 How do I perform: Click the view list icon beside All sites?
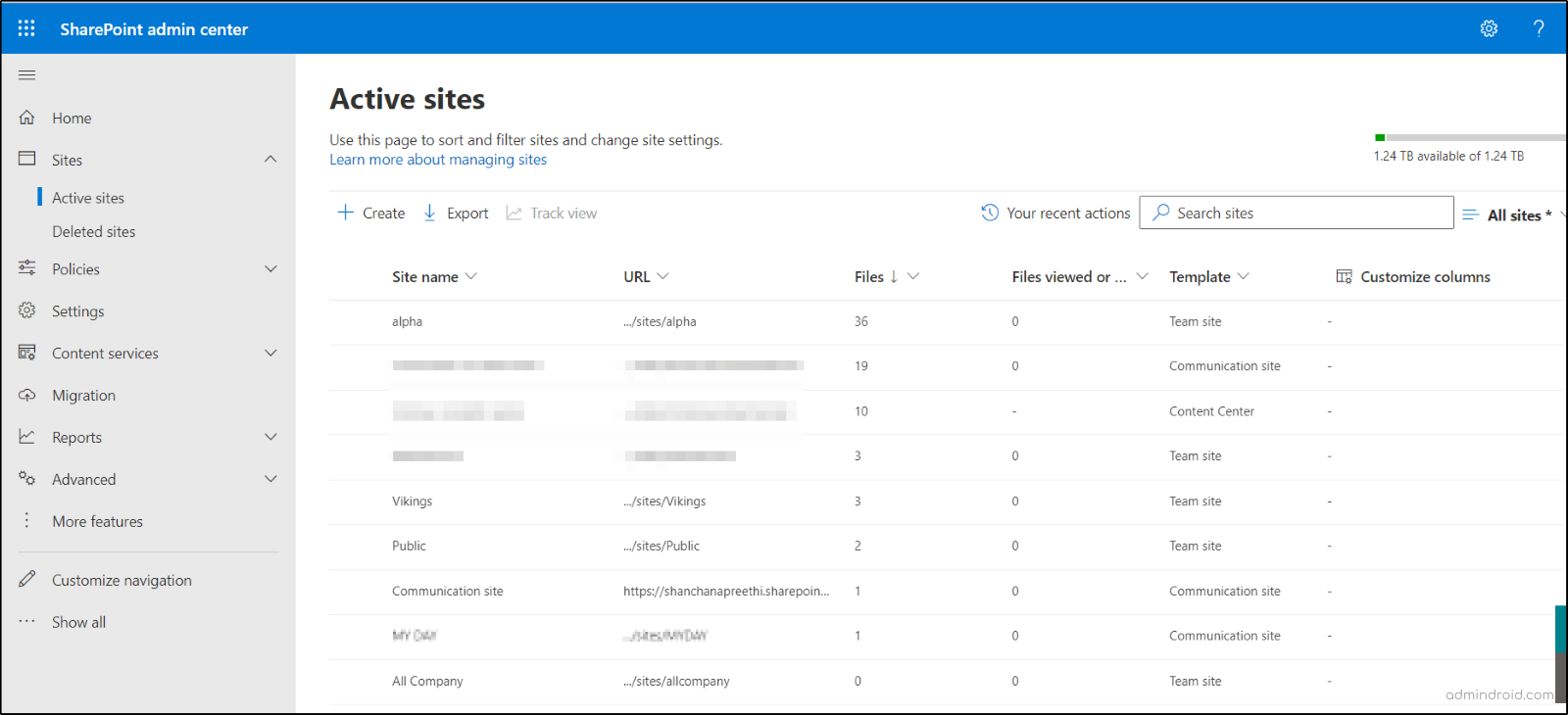pyautogui.click(x=1470, y=214)
